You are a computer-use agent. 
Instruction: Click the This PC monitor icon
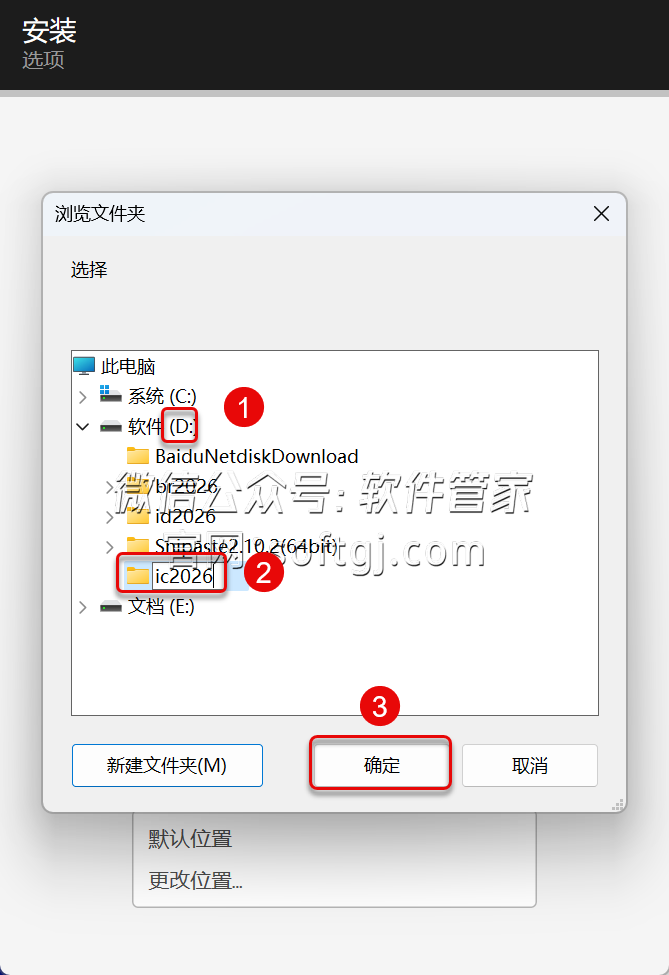click(84, 366)
